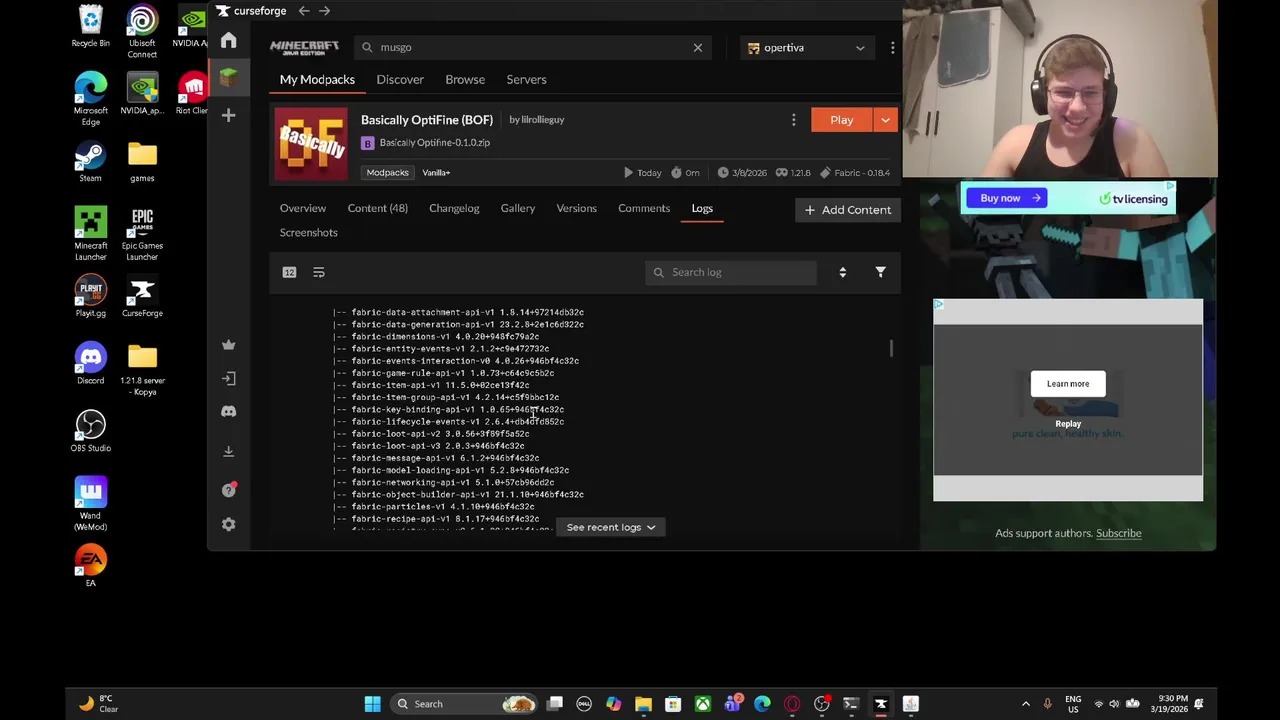Click the Modpacks category tag
The width and height of the screenshot is (1280, 720).
[387, 172]
